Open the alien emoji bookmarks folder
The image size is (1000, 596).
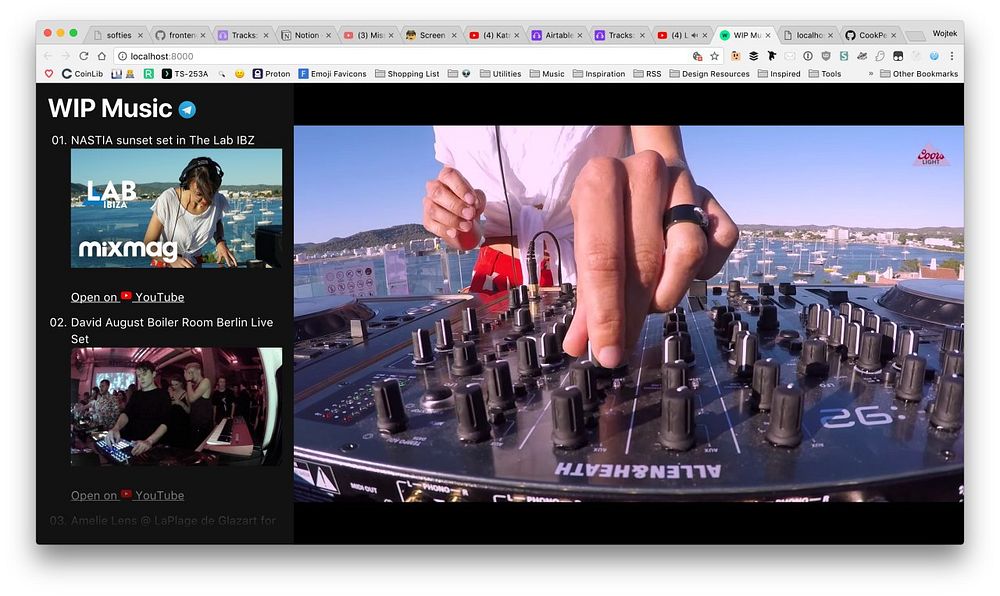459,74
